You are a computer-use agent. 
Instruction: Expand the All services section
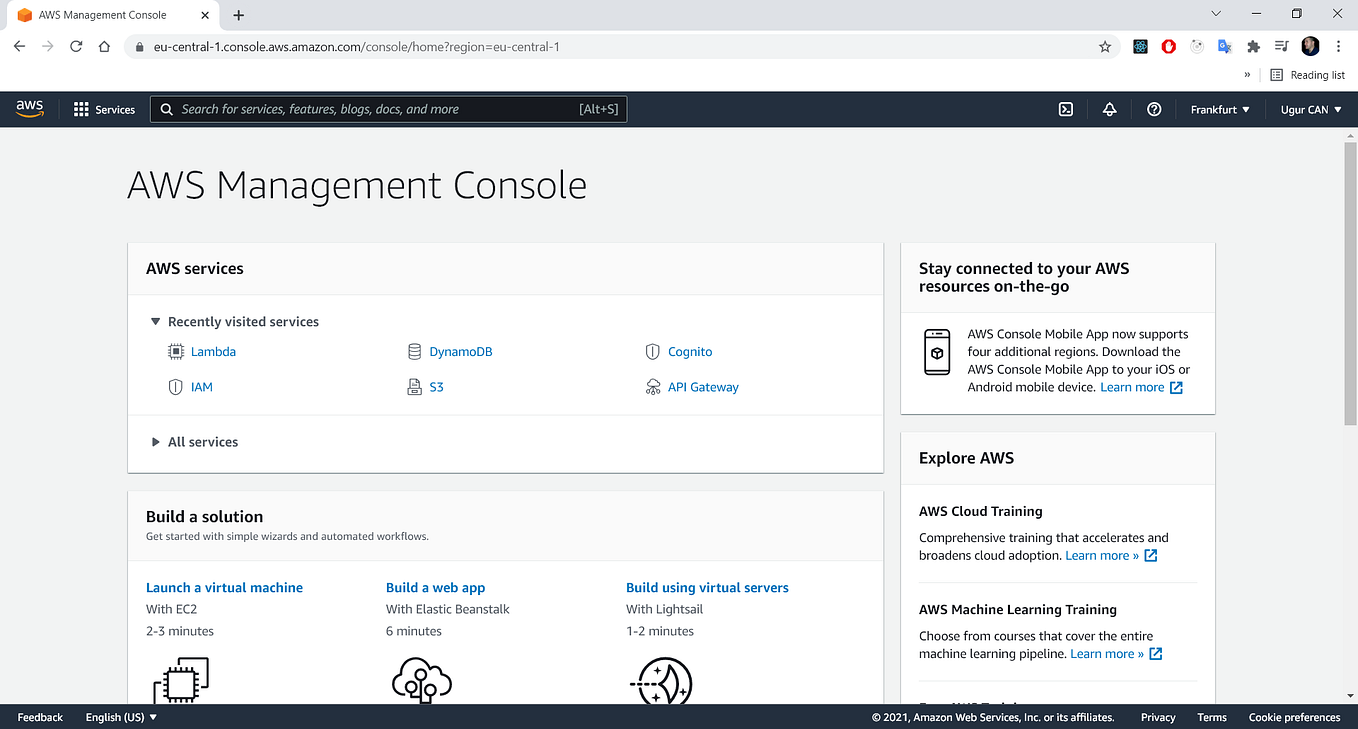pyautogui.click(x=155, y=441)
